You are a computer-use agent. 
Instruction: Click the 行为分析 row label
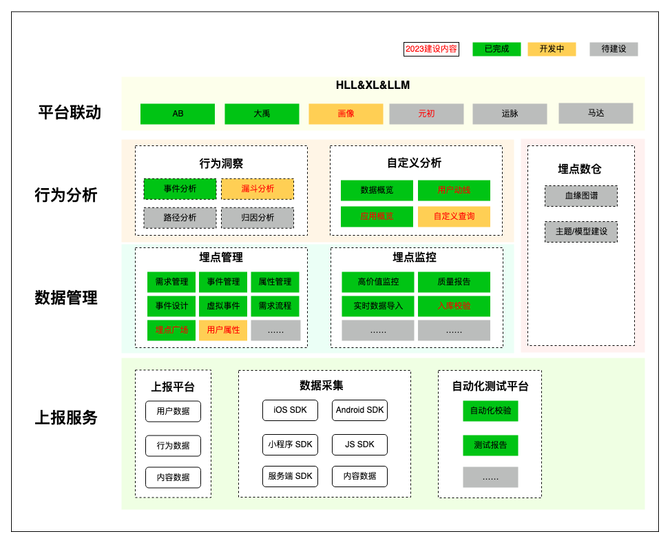tap(66, 195)
